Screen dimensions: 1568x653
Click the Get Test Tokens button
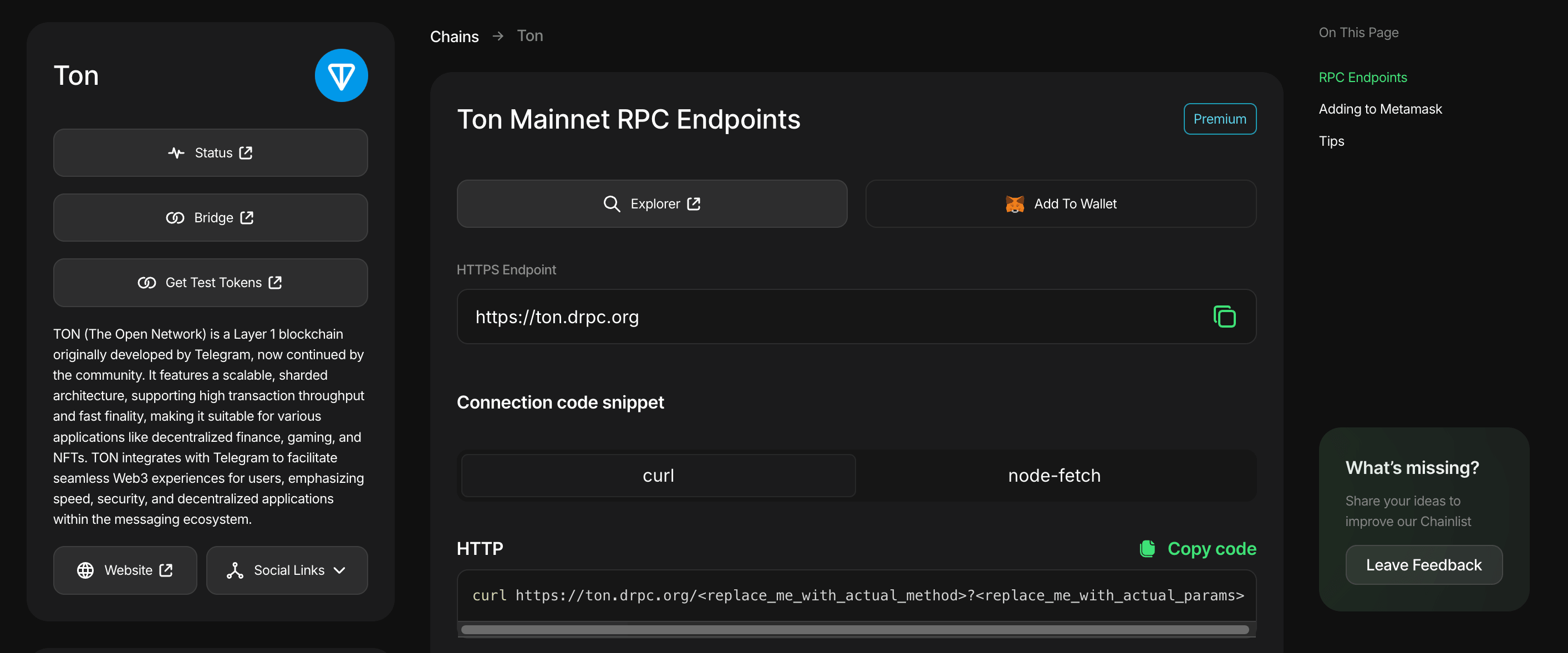point(210,282)
